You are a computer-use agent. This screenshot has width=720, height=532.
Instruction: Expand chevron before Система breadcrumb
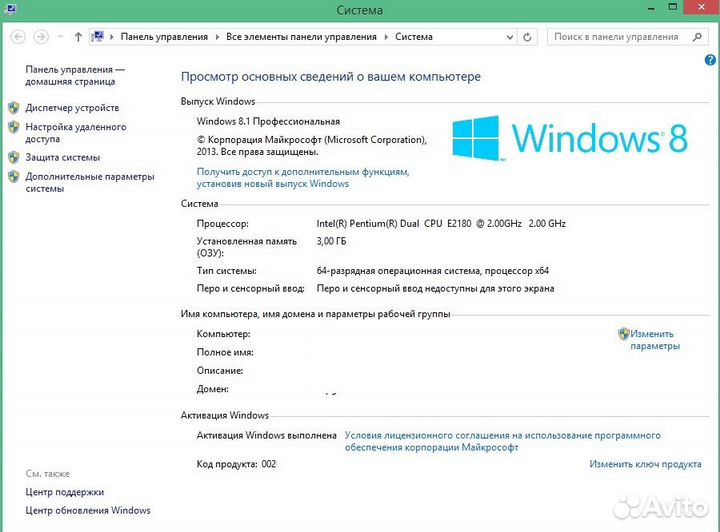[386, 37]
